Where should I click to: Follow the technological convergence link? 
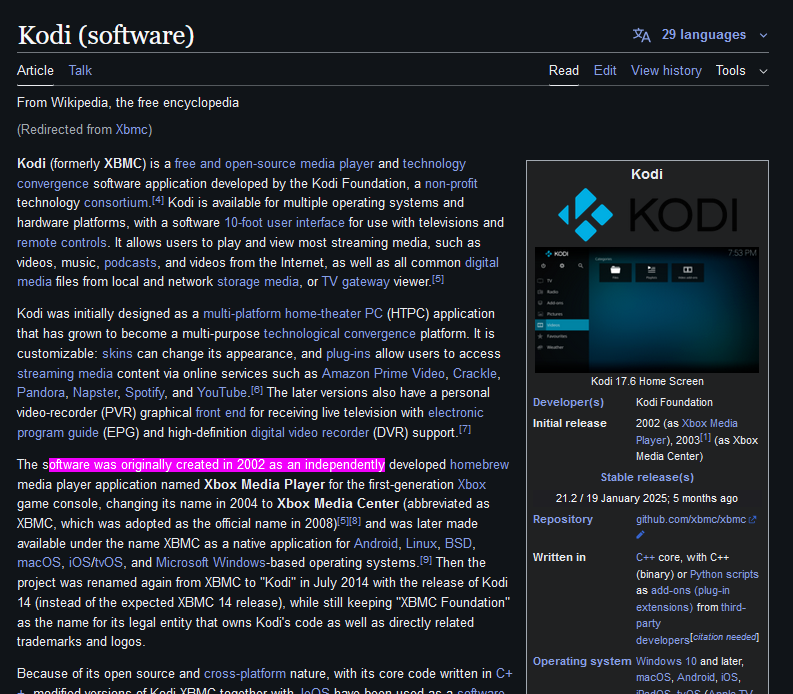(340, 334)
